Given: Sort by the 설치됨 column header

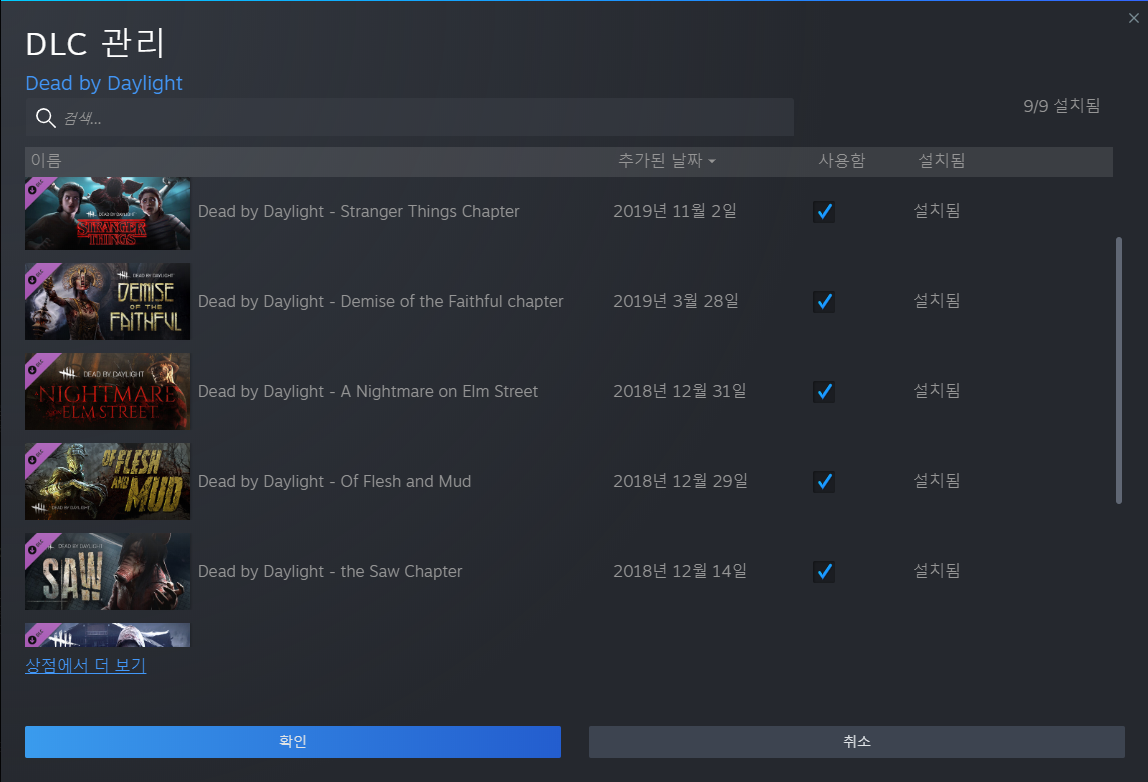Looking at the screenshot, I should pos(942,160).
